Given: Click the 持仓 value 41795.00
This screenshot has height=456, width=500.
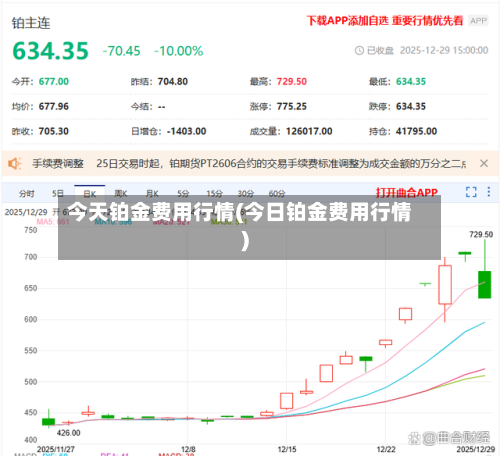Looking at the screenshot, I should pyautogui.click(x=416, y=131).
